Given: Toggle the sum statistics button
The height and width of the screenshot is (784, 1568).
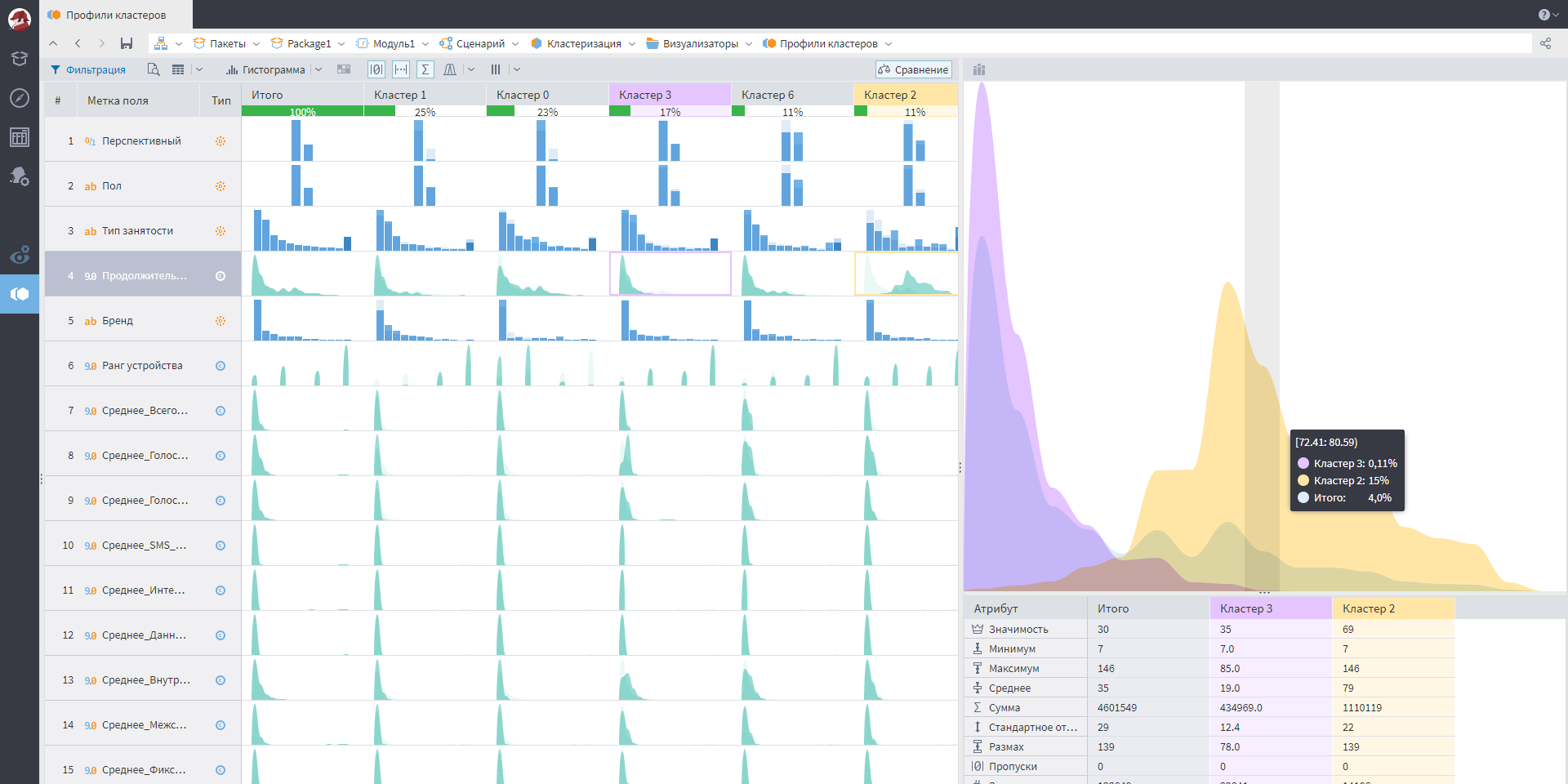Looking at the screenshot, I should click(425, 69).
